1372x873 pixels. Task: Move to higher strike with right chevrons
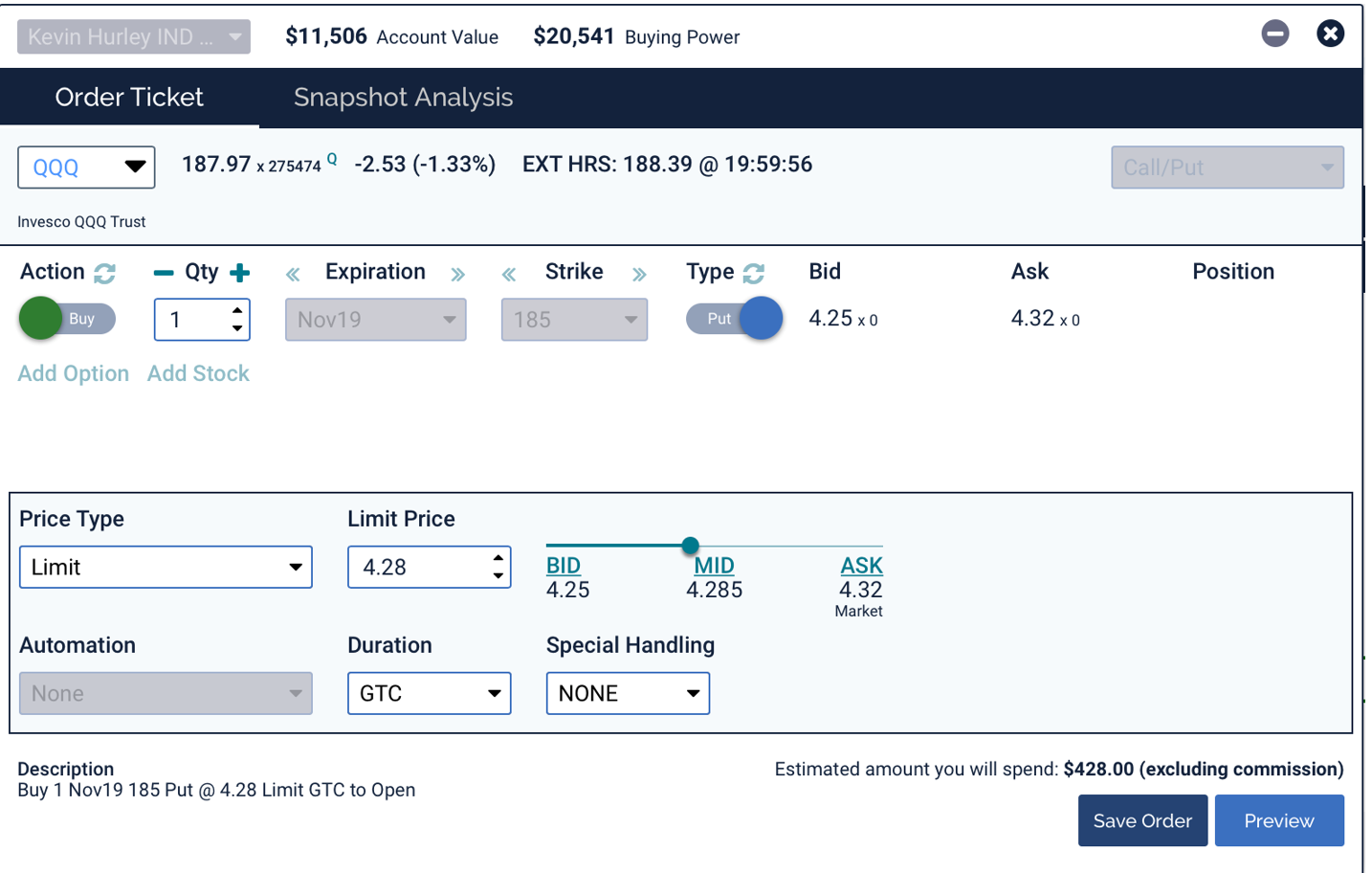(639, 275)
